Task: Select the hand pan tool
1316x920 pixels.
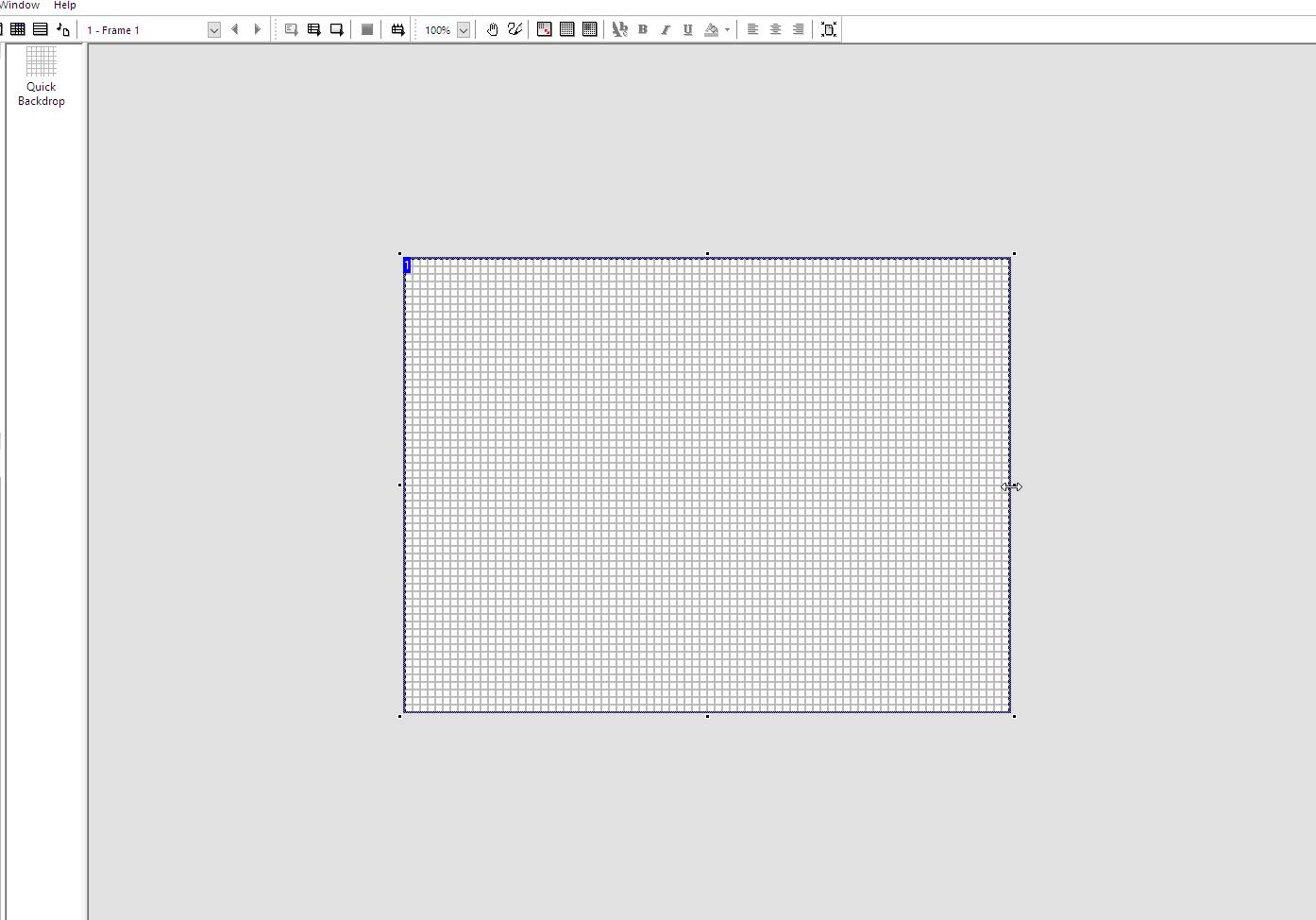Action: click(492, 29)
